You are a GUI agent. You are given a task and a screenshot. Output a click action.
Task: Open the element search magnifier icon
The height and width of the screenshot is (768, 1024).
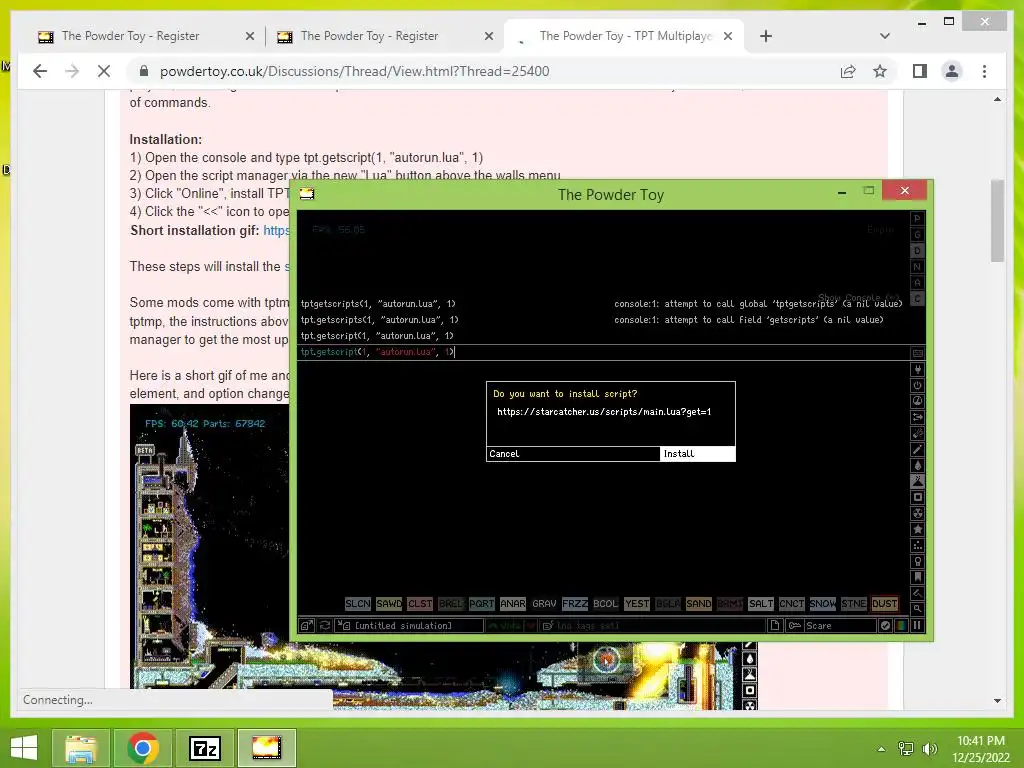coord(918,609)
